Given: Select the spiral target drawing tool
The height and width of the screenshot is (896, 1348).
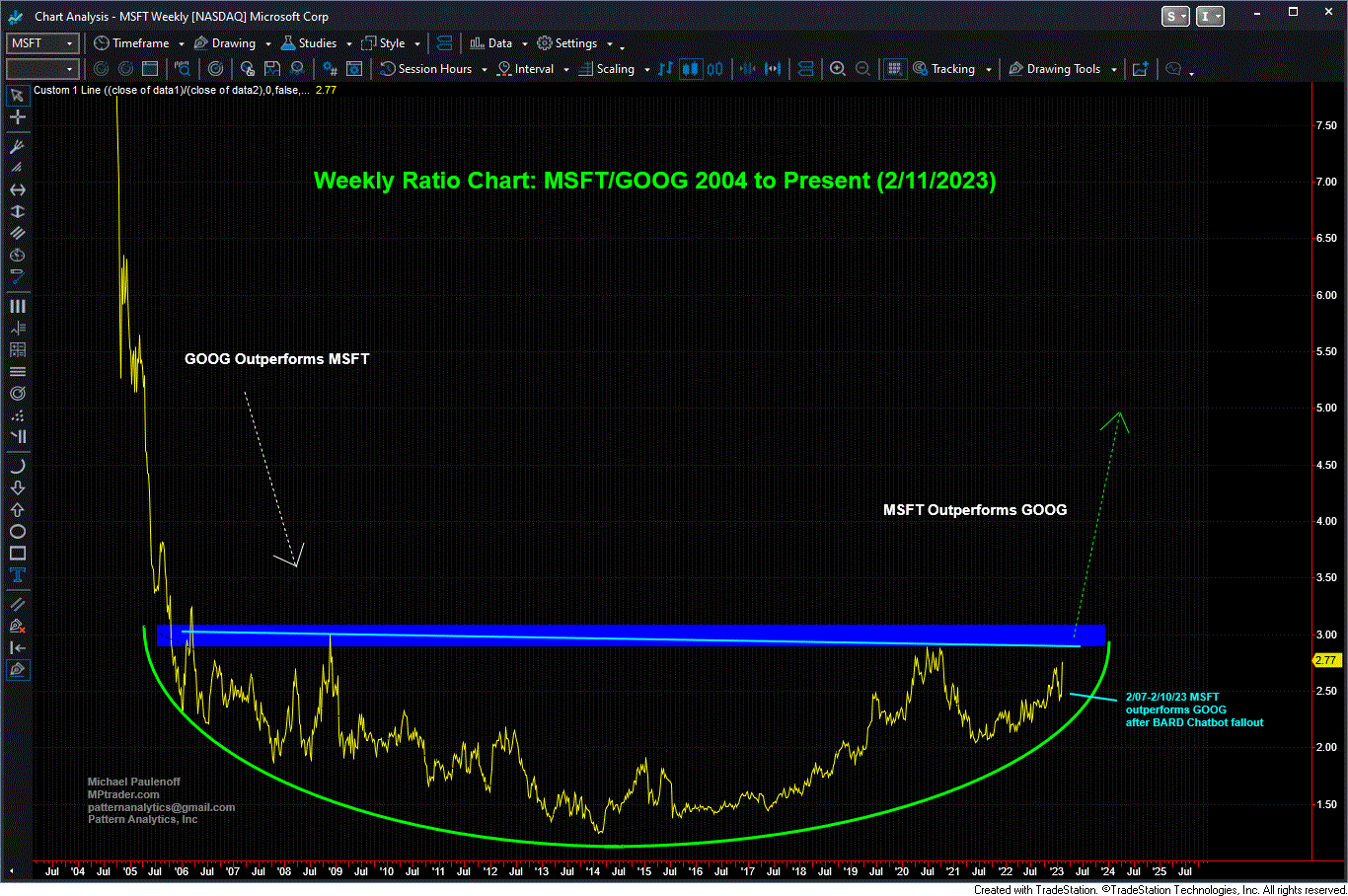Looking at the screenshot, I should click(17, 393).
